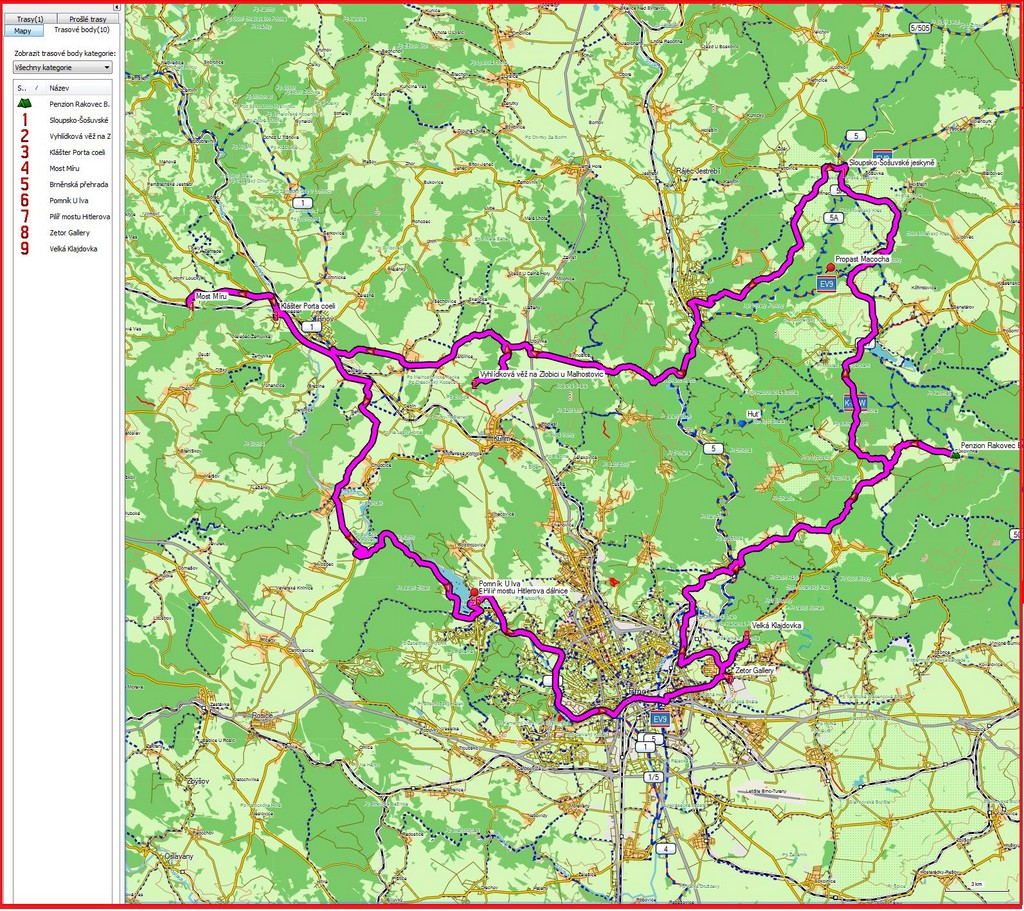Click the red number 5 waypoint symbol
Viewport: 1024px width, 911px height.
coord(24,184)
